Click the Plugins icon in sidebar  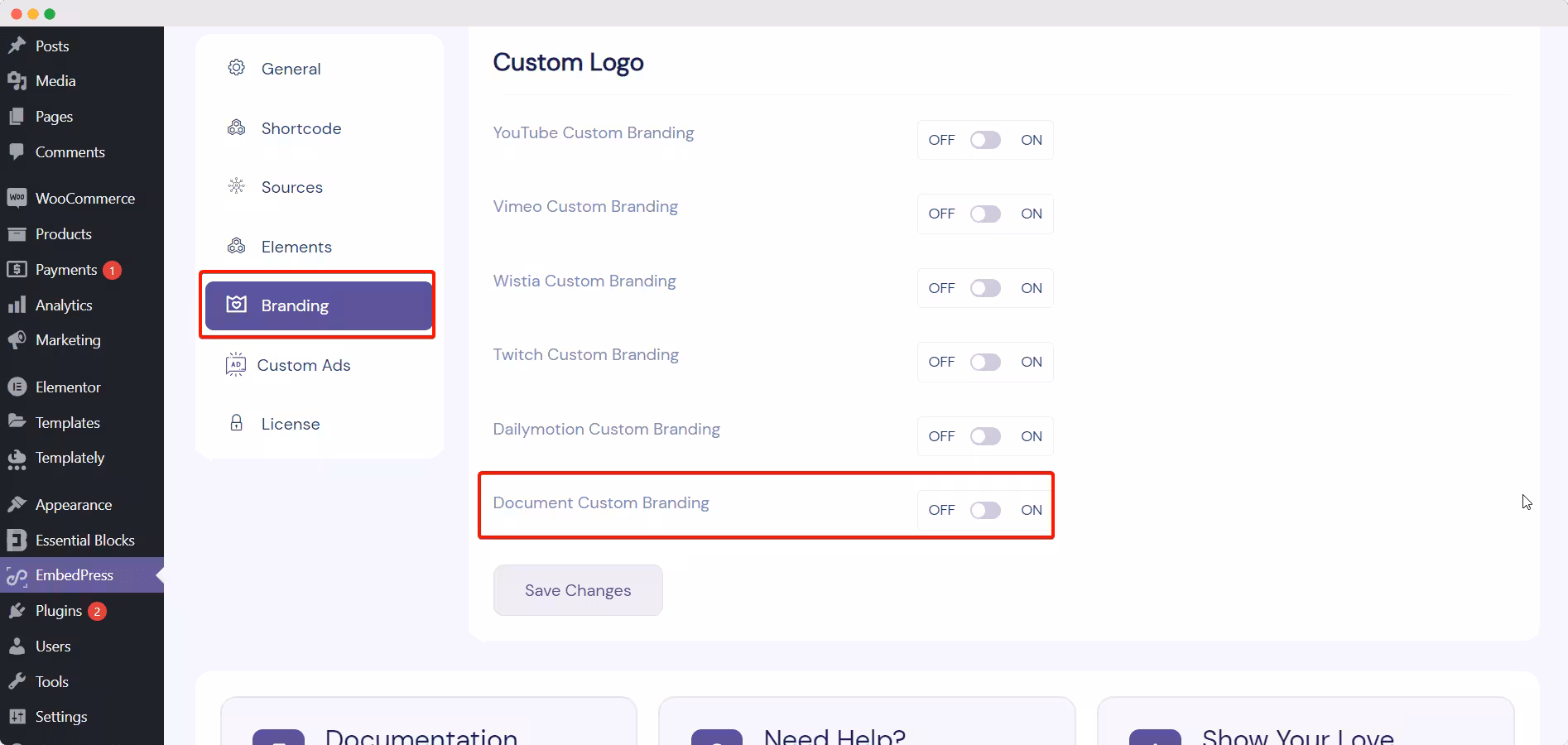coord(17,611)
